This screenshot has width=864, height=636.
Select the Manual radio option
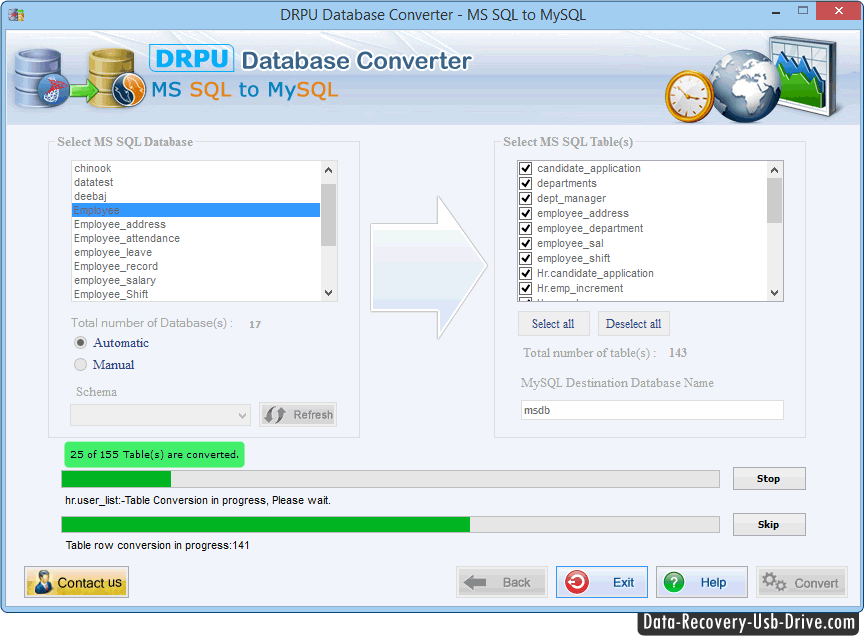tap(80, 364)
